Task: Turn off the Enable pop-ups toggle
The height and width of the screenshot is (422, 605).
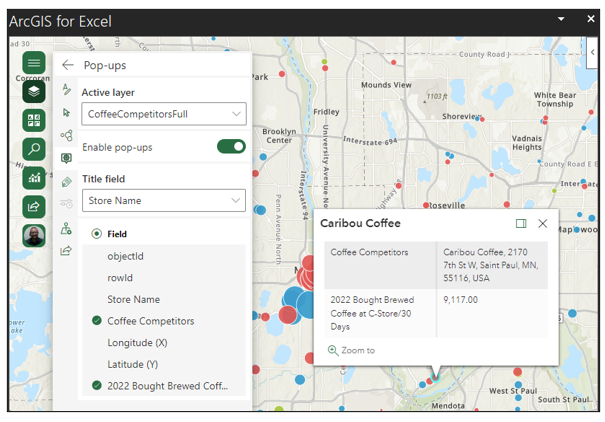Action: point(231,147)
